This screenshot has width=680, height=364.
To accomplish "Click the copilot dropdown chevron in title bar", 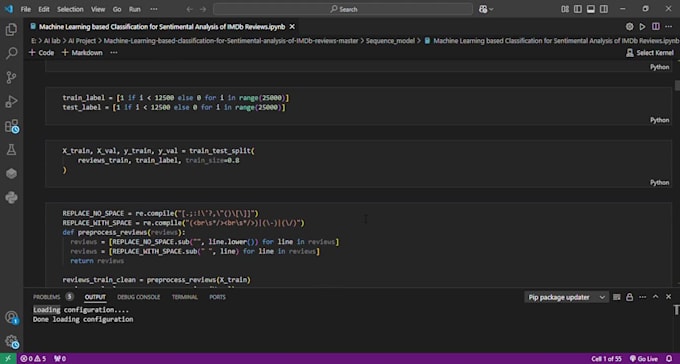I will [x=491, y=9].
